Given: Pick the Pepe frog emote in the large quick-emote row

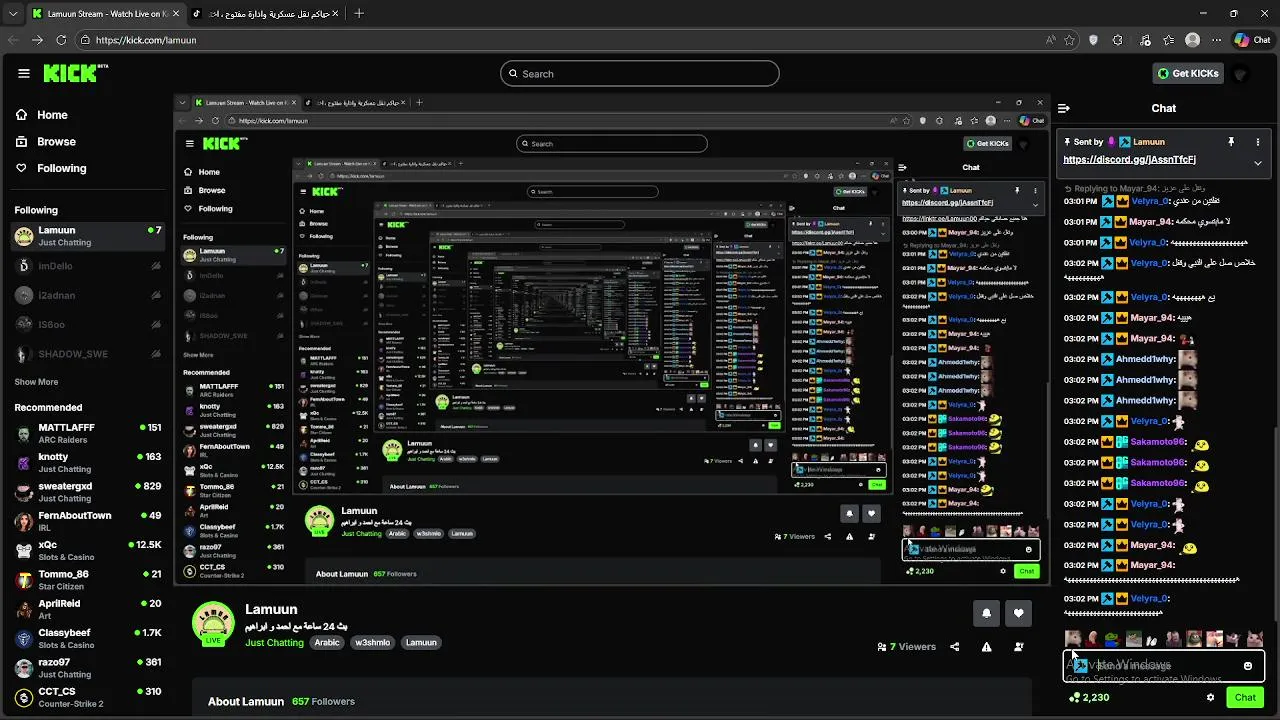Looking at the screenshot, I should pyautogui.click(x=1112, y=638).
